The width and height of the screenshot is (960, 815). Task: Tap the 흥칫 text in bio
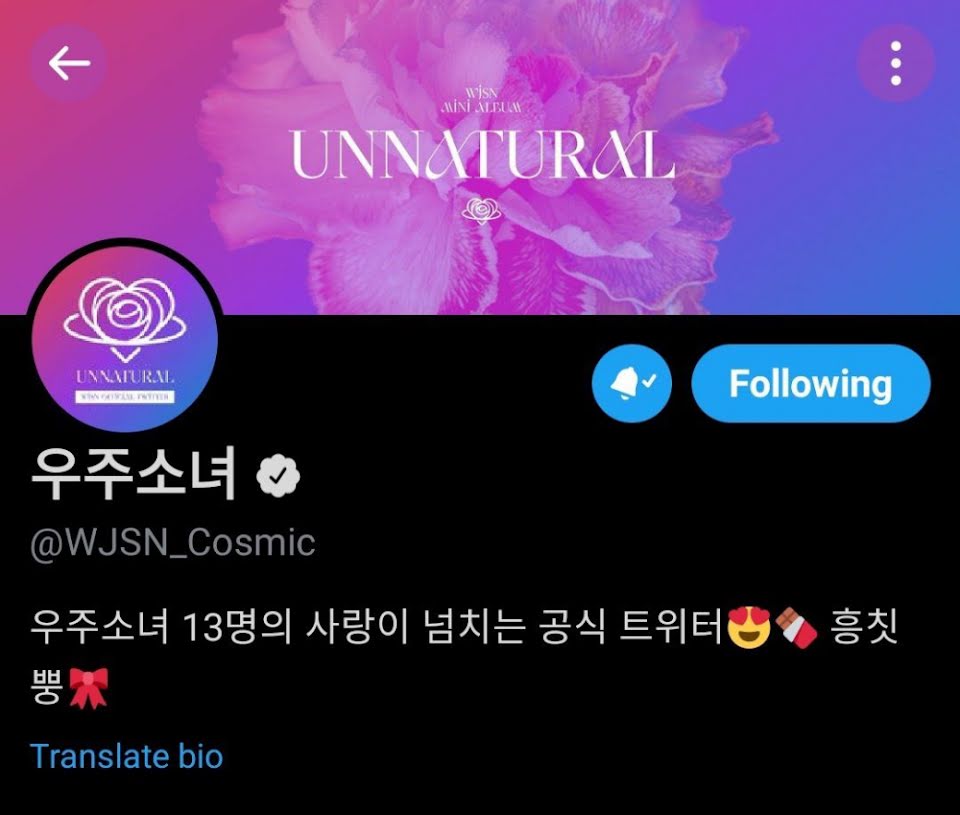[864, 628]
